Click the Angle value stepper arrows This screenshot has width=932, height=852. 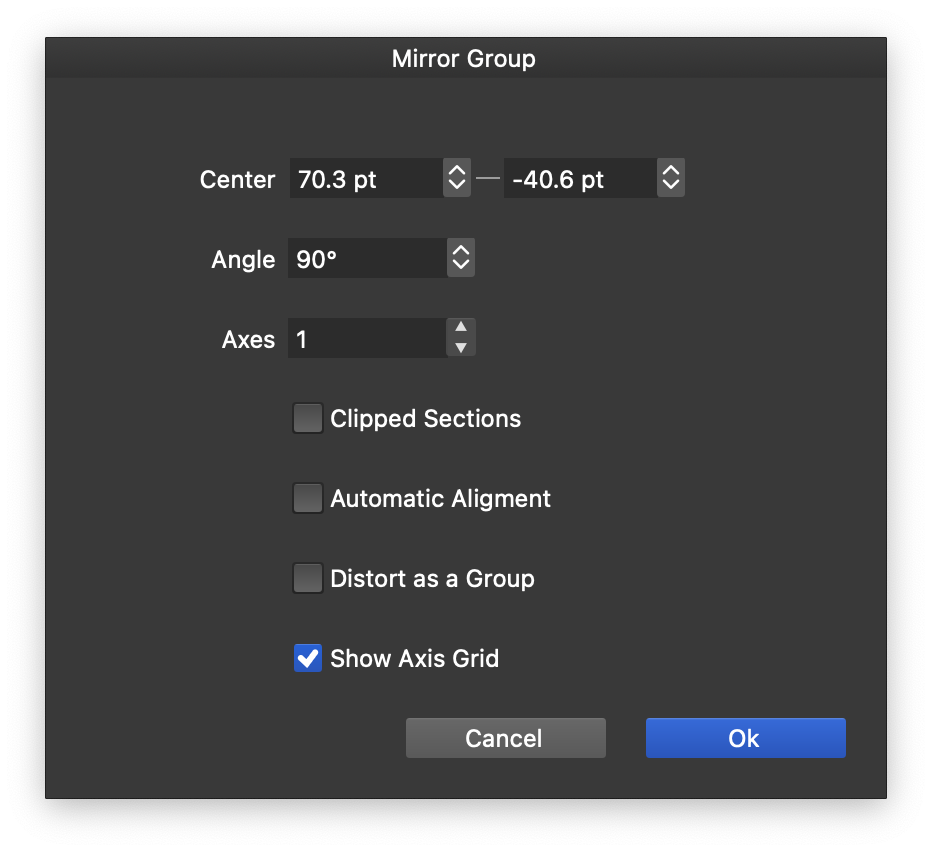pyautogui.click(x=460, y=259)
